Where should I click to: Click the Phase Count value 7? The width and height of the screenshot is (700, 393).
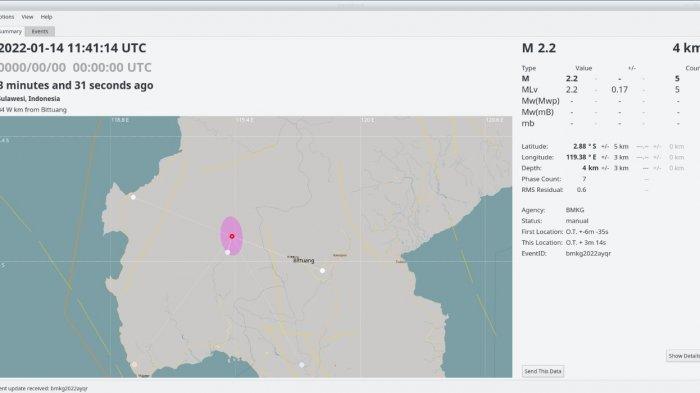point(584,179)
